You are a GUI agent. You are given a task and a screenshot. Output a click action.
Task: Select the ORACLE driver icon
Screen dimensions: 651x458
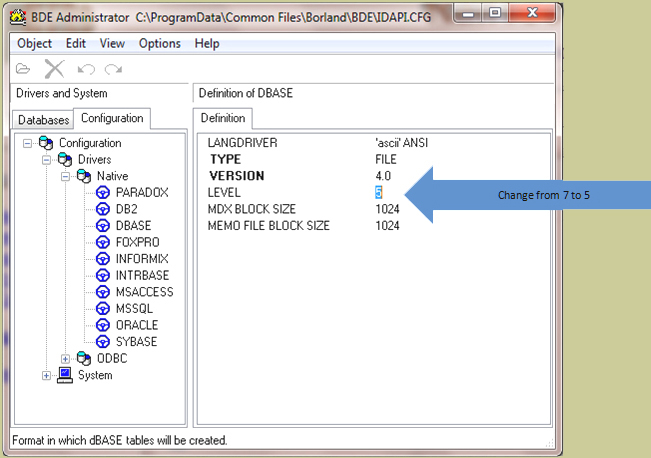tap(103, 325)
